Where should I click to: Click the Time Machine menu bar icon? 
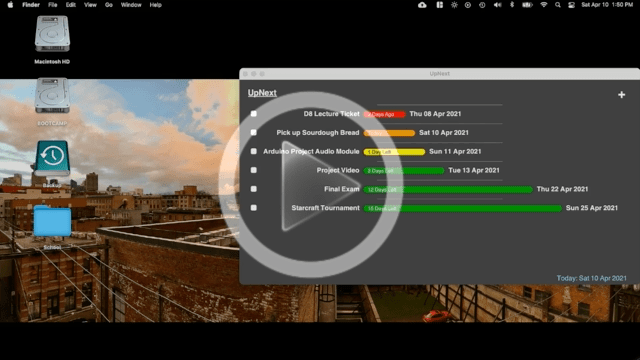[x=482, y=5]
